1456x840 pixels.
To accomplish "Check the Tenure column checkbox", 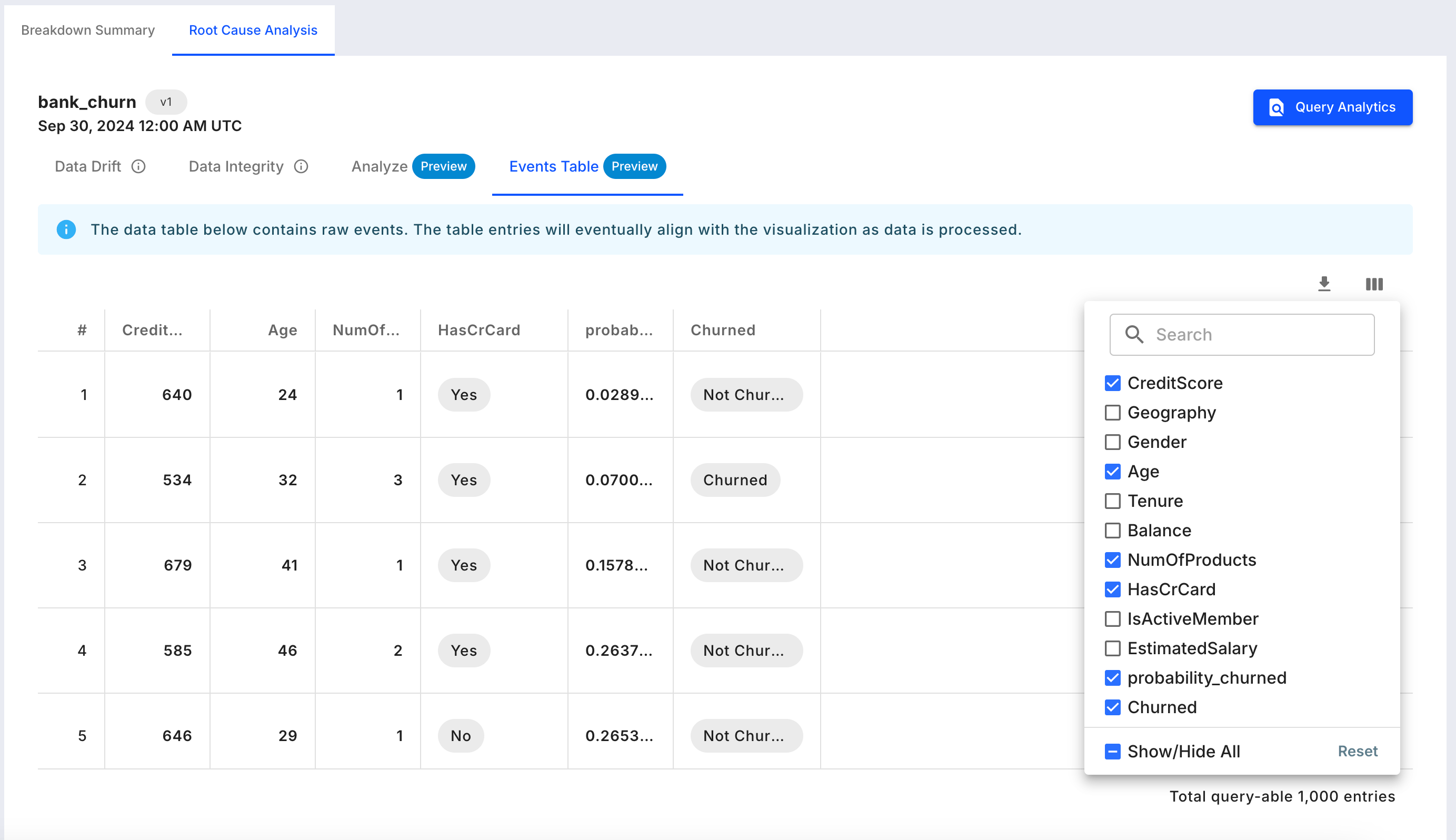I will point(1113,501).
